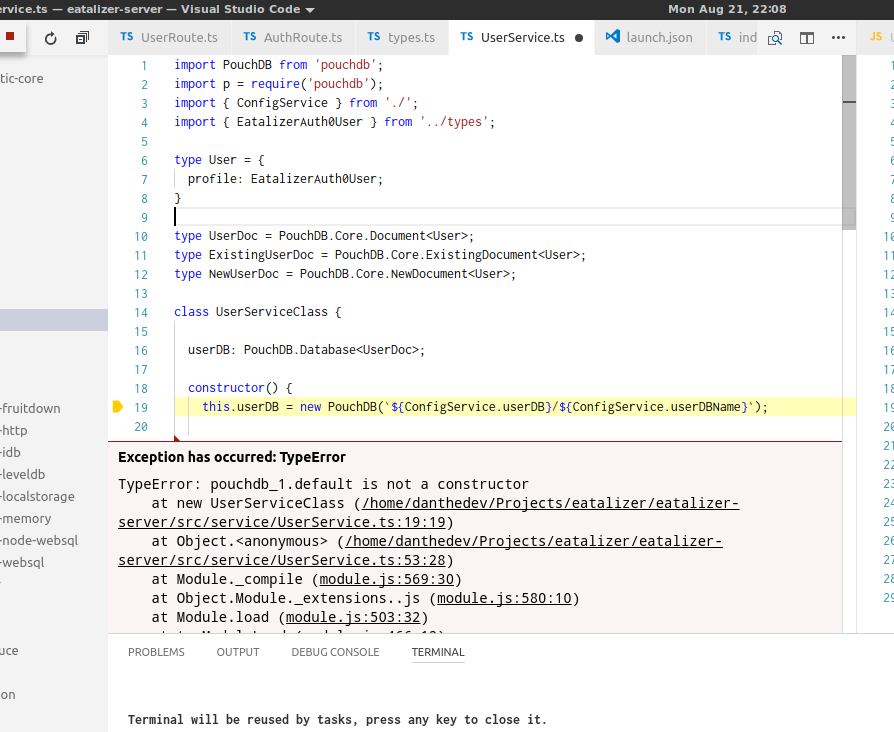The height and width of the screenshot is (732, 894).
Task: Toggle a breakpoint on line 6 gutter
Action: click(120, 159)
